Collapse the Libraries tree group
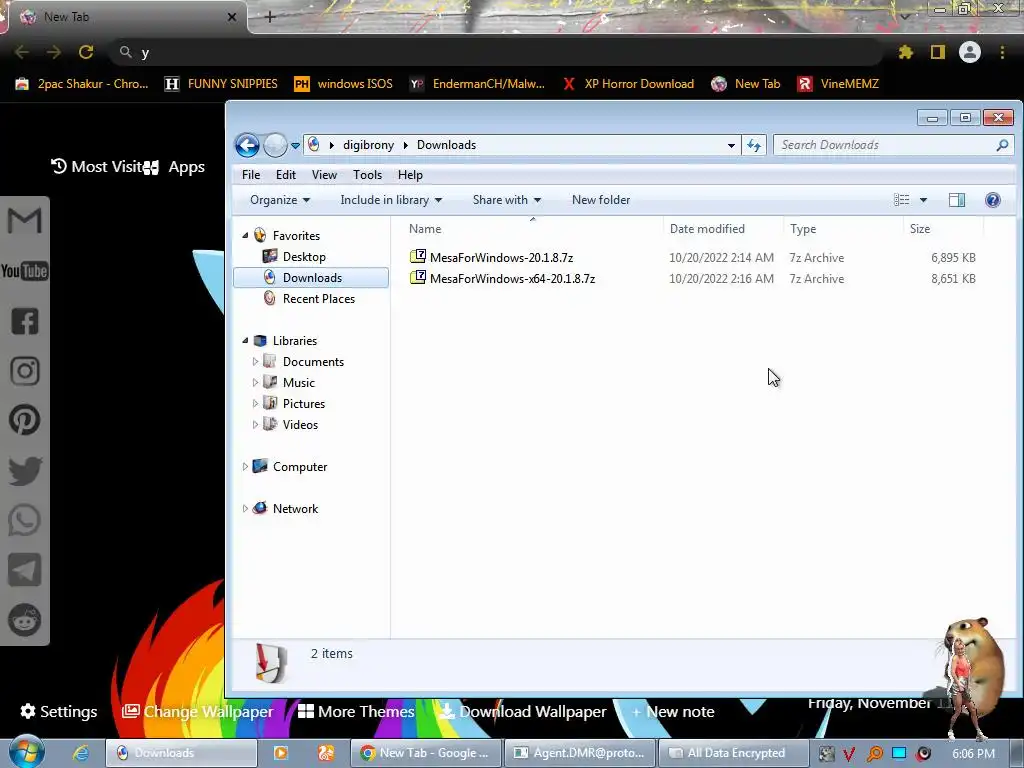 (x=246, y=340)
